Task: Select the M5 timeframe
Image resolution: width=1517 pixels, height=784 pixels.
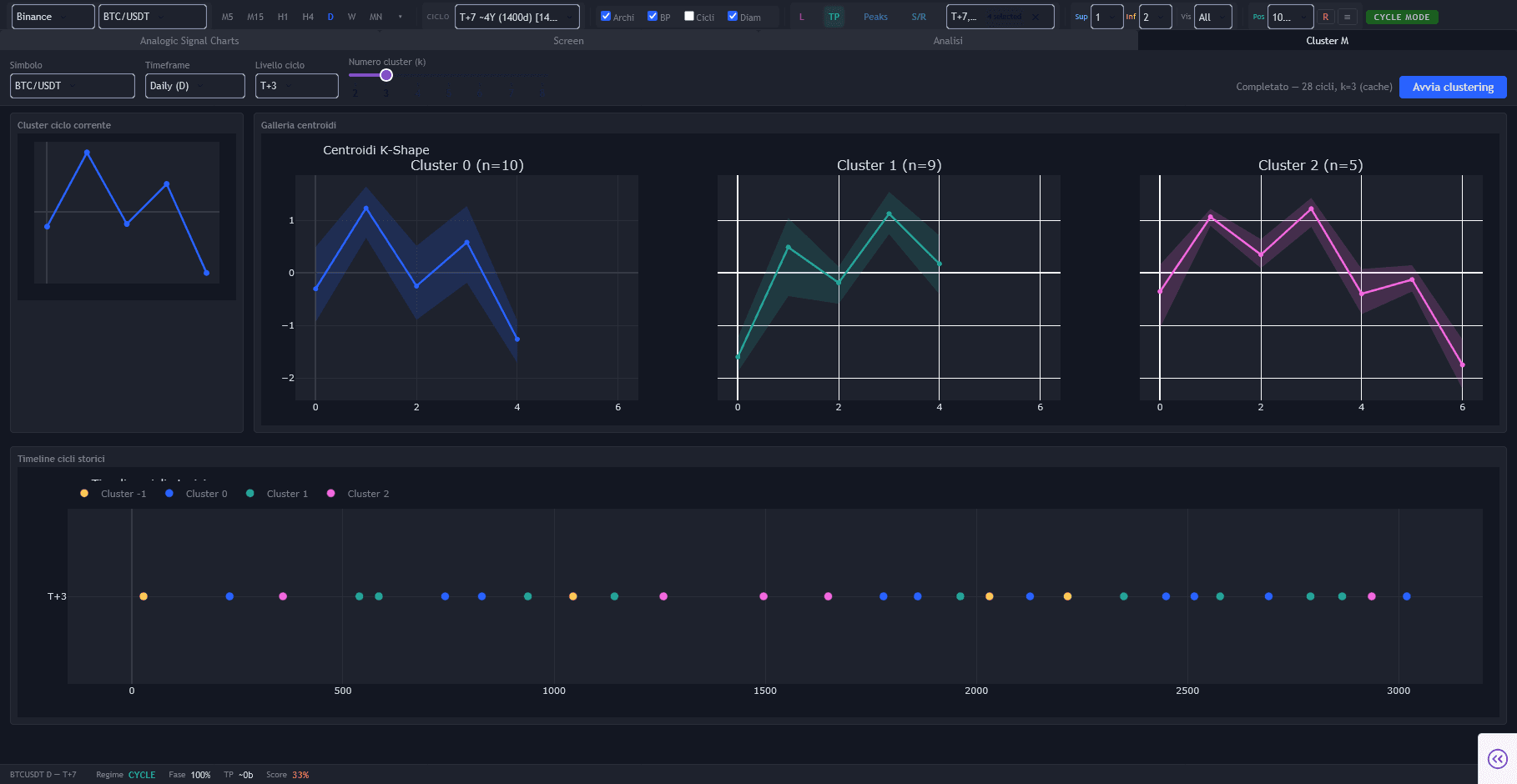Action: [x=227, y=17]
